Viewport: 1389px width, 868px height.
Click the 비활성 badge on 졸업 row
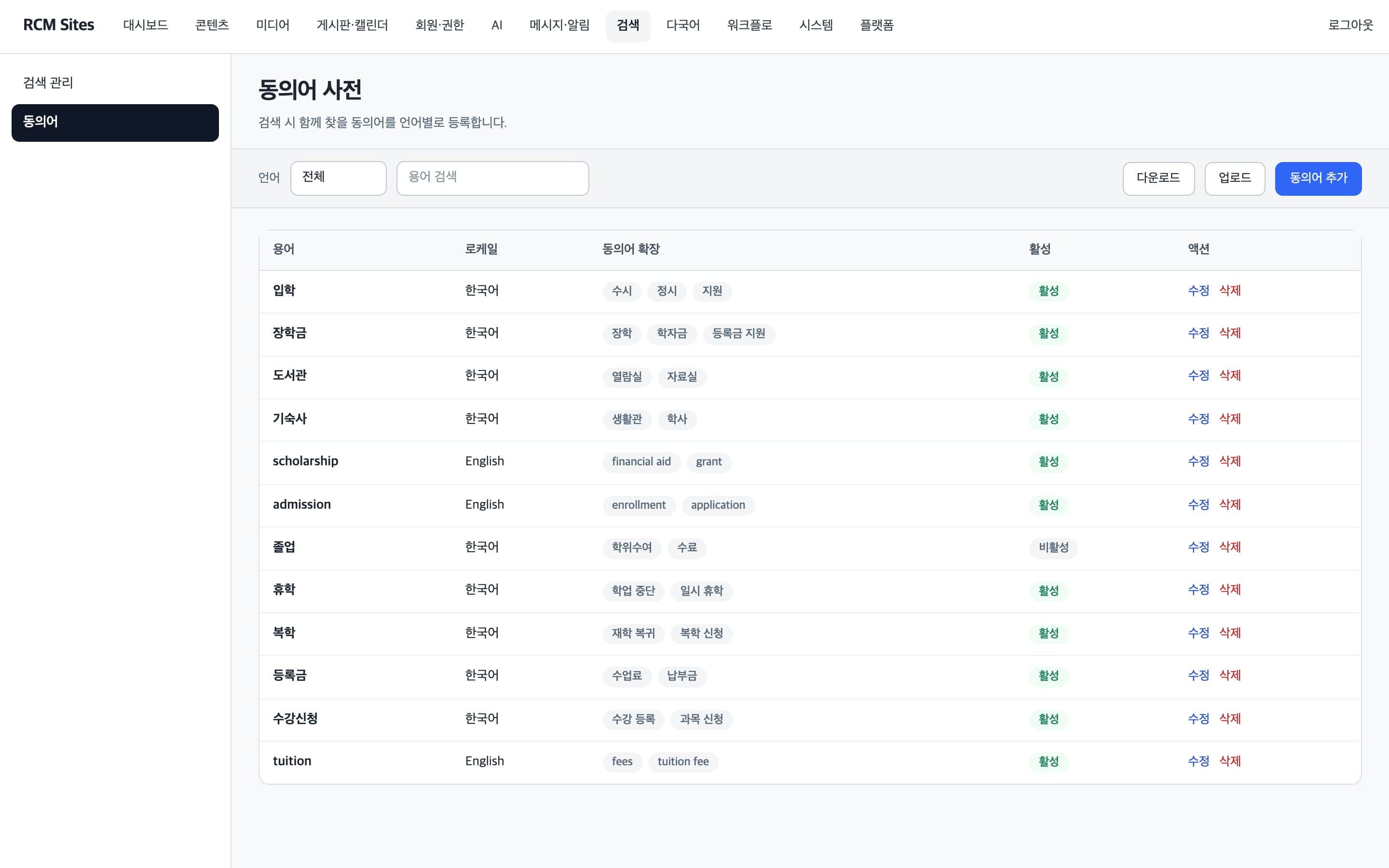(x=1053, y=548)
